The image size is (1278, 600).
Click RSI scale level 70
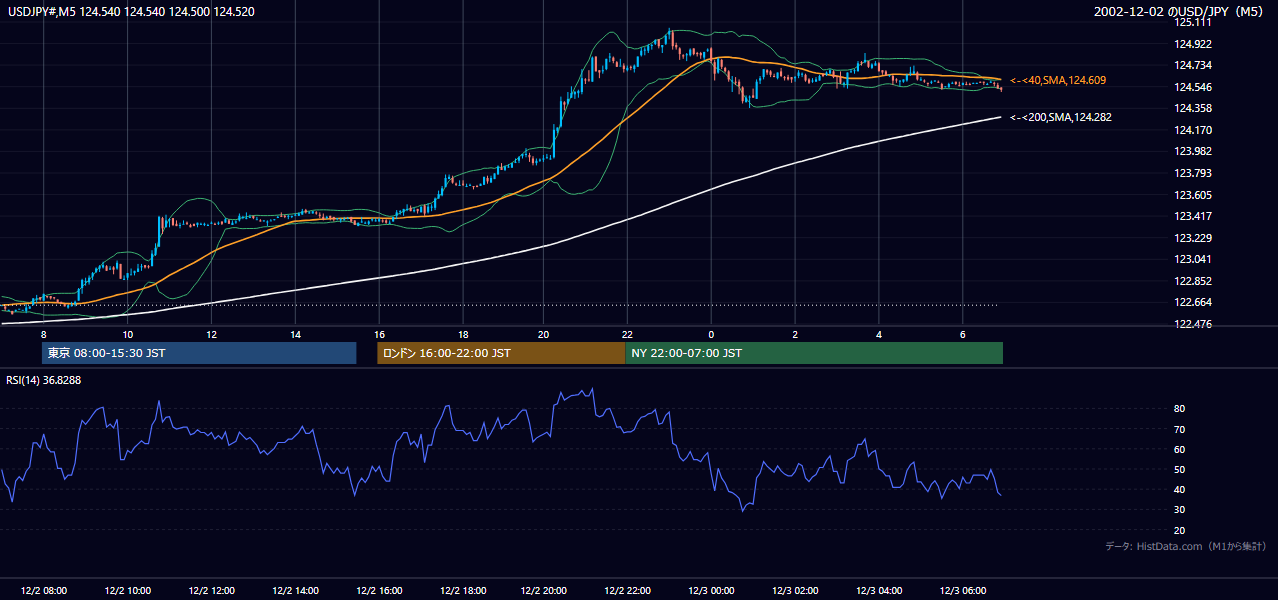coord(1180,429)
